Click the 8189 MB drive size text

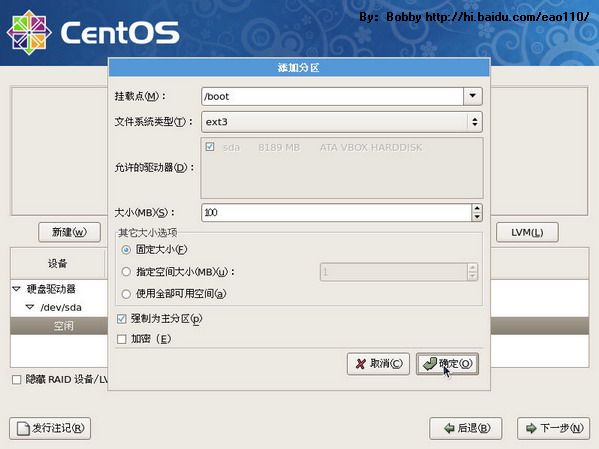pos(279,148)
